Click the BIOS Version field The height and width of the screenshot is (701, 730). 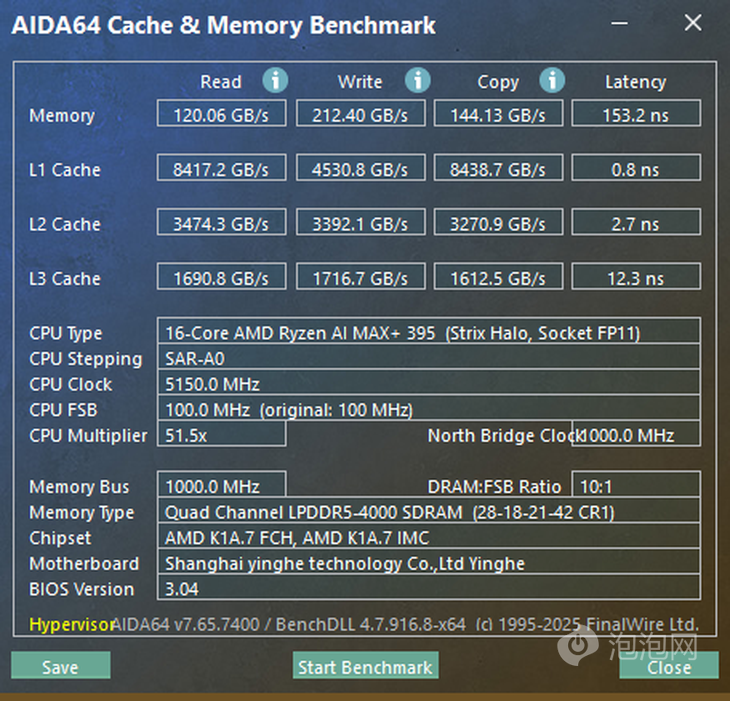tap(430, 589)
